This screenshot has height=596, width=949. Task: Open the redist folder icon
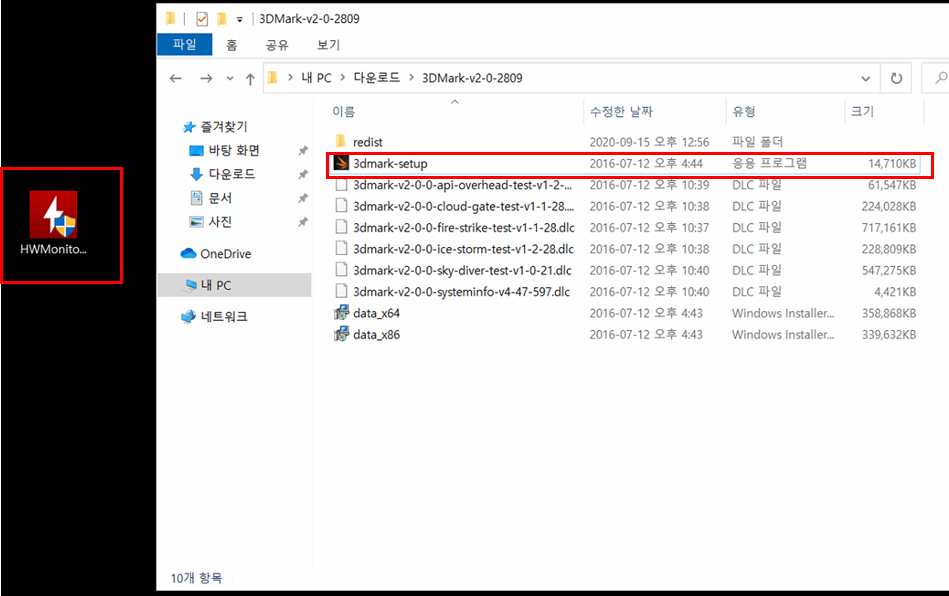[x=341, y=142]
